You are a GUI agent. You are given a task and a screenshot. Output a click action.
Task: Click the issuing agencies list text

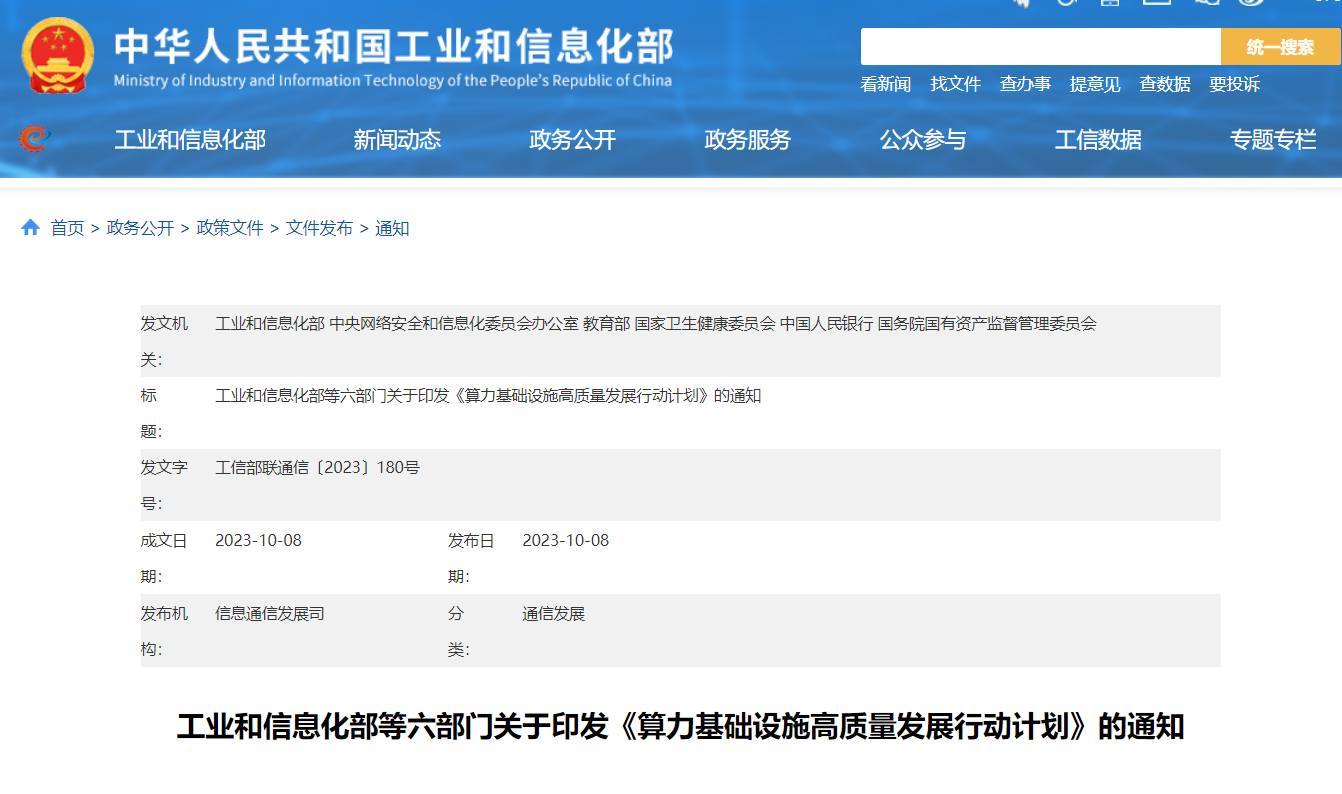point(656,323)
